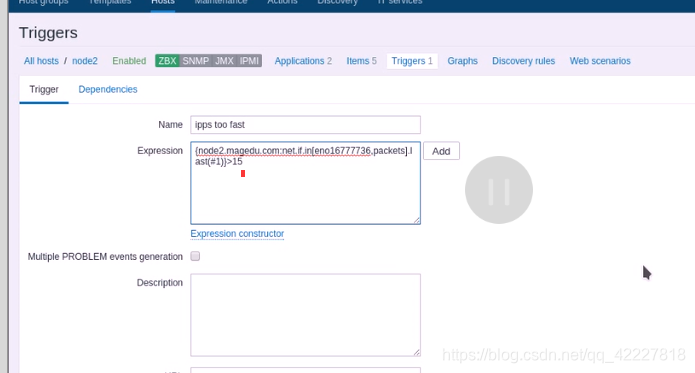Image resolution: width=695 pixels, height=373 pixels.
Task: Click the JMX availability badge
Action: click(x=224, y=61)
